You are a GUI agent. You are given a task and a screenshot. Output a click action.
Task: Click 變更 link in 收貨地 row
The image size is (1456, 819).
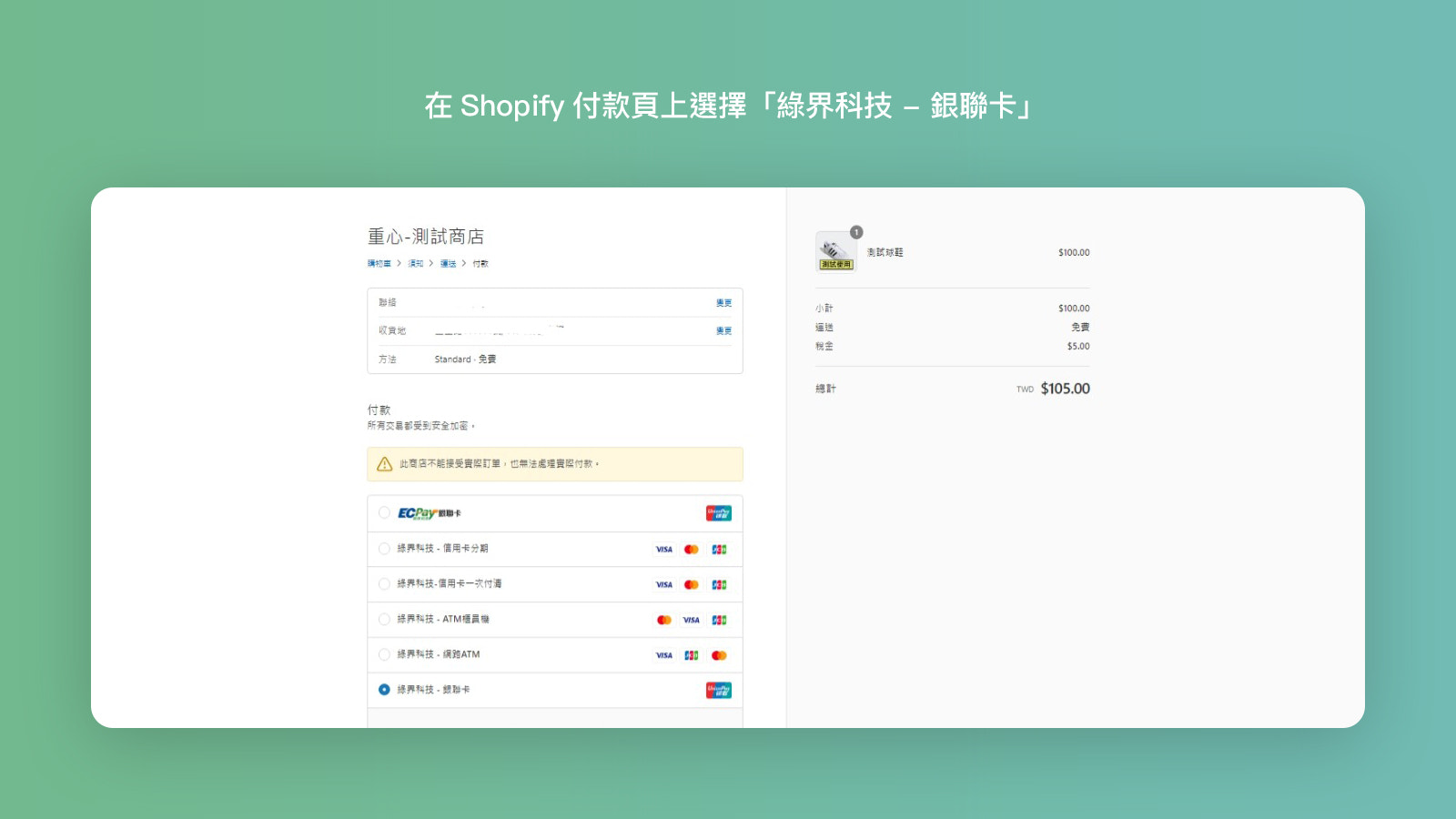(x=723, y=331)
